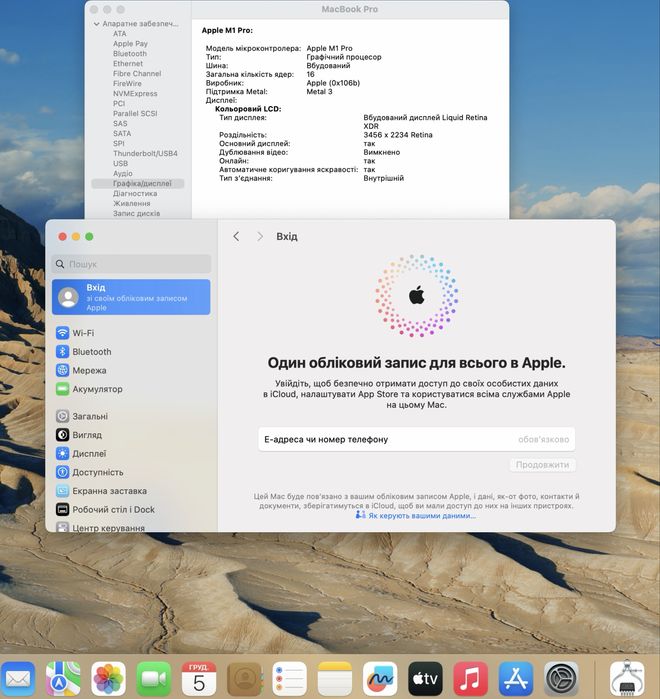Open the Мережа settings pane label
Image resolution: width=660 pixels, height=699 pixels.
coord(89,370)
